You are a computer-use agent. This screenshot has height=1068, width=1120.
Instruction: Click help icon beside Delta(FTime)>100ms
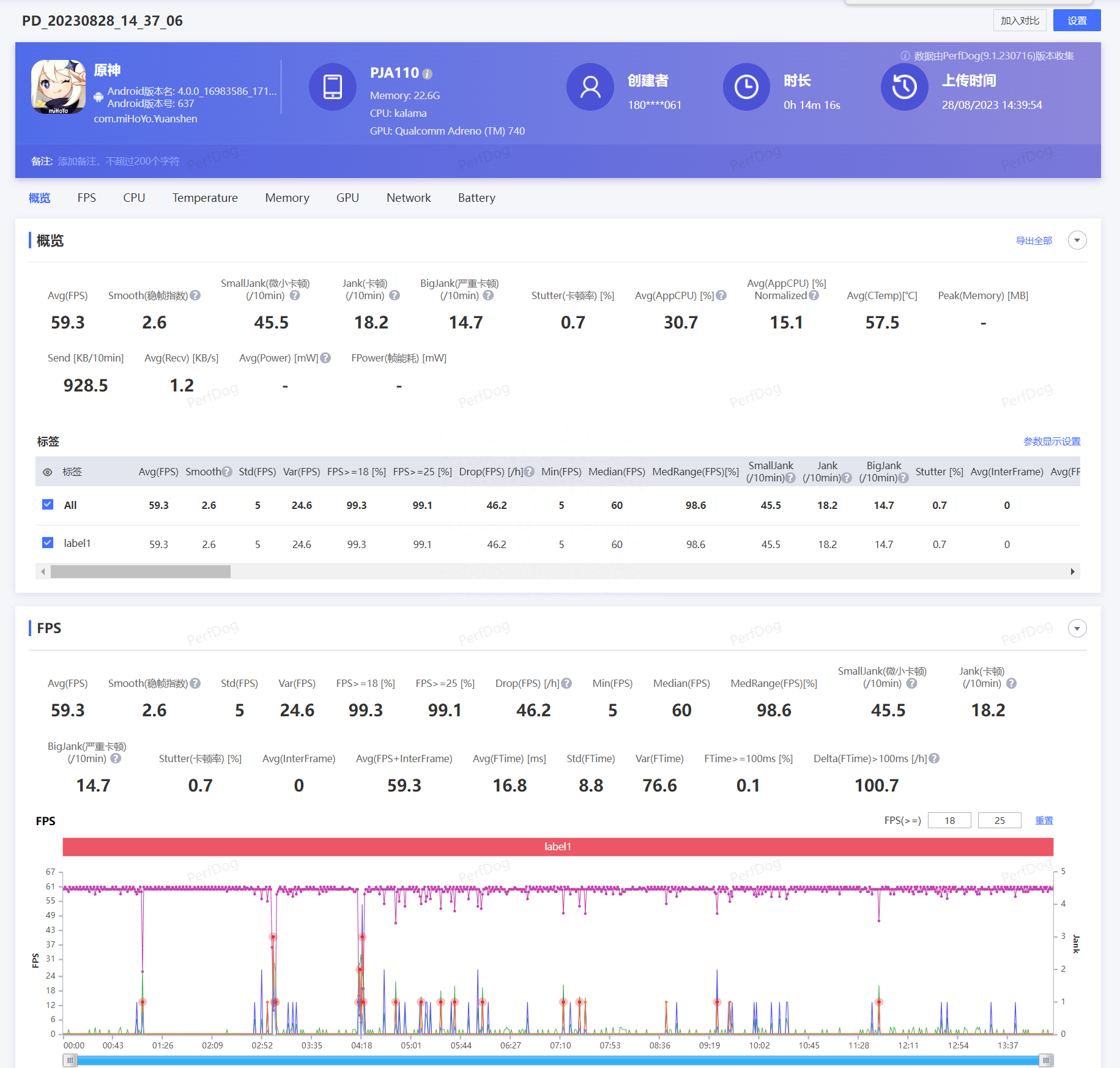(934, 758)
